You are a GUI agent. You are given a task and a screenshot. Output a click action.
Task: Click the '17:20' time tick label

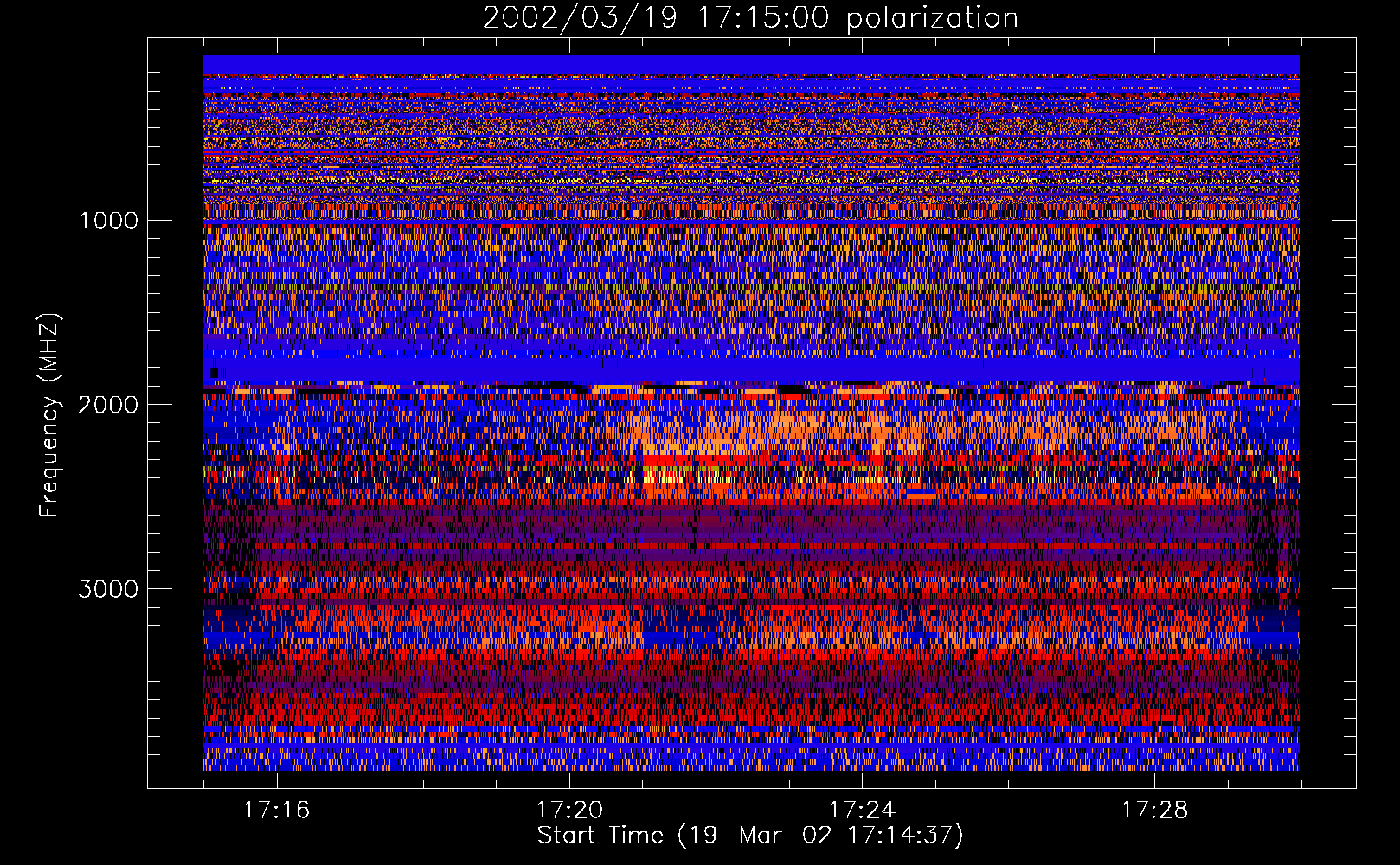click(568, 811)
